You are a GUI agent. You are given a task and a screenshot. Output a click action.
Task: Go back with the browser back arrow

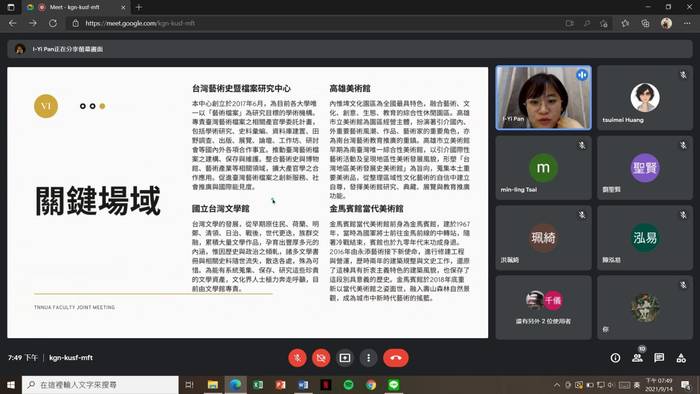[x=12, y=23]
